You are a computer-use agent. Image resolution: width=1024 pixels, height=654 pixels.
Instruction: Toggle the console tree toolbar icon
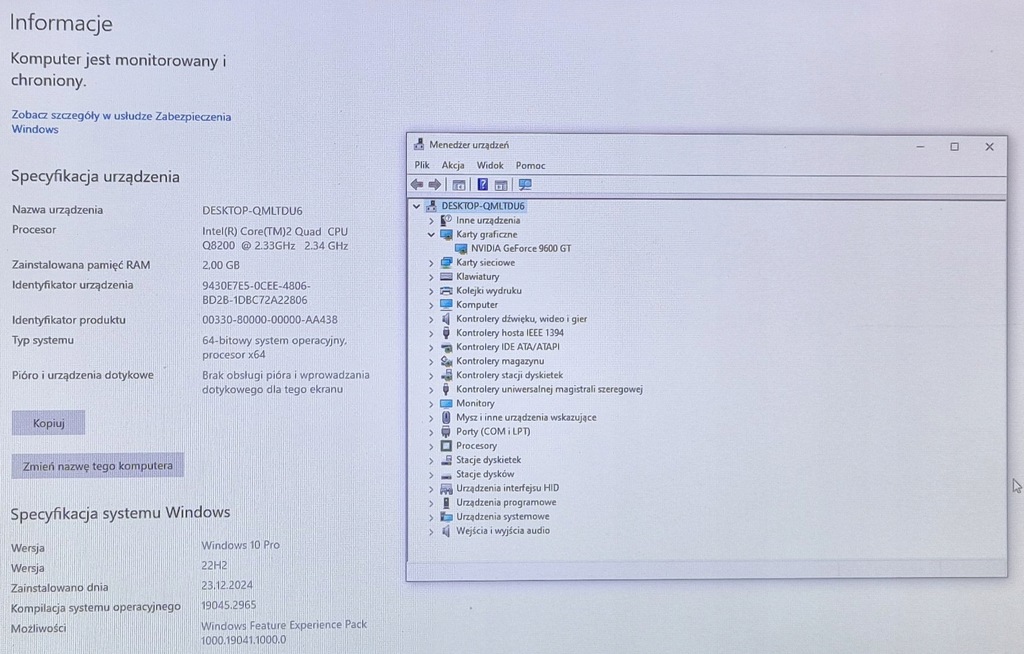(459, 185)
